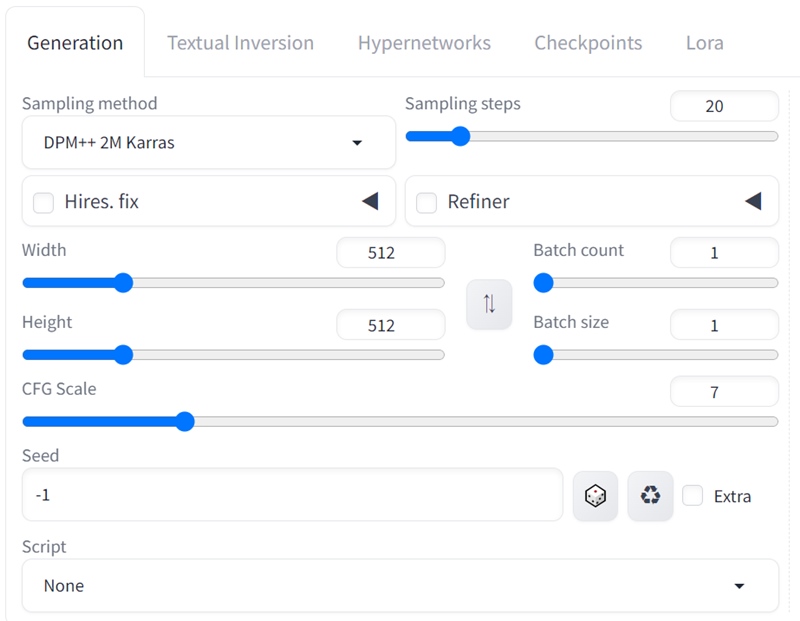Click the Batch count slider handle
This screenshot has width=800, height=621.
(543, 283)
